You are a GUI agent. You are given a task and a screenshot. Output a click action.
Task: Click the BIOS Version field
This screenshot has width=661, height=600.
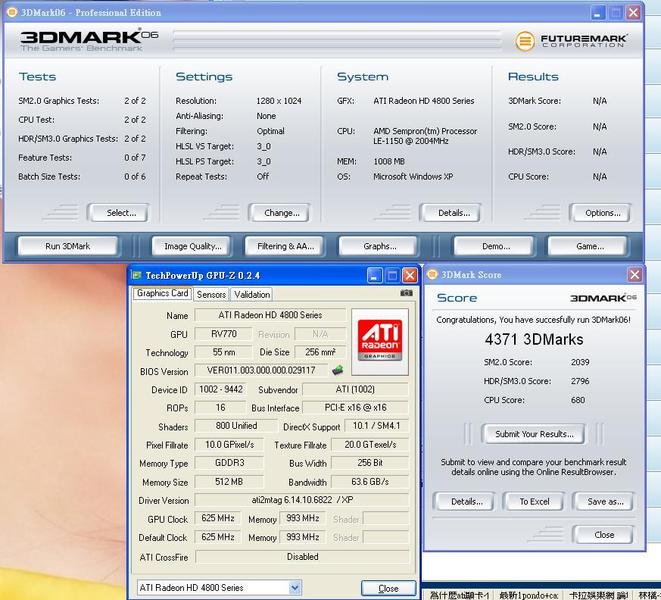261,371
